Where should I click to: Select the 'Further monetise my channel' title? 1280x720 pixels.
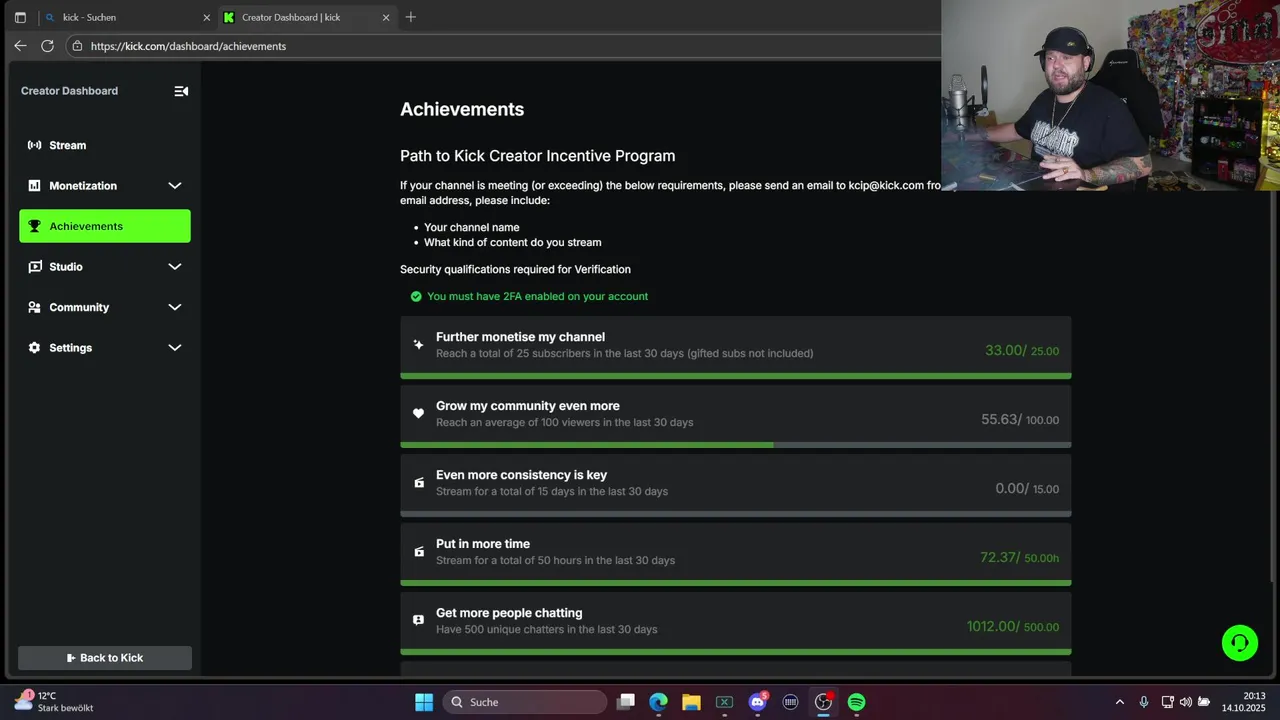click(520, 337)
